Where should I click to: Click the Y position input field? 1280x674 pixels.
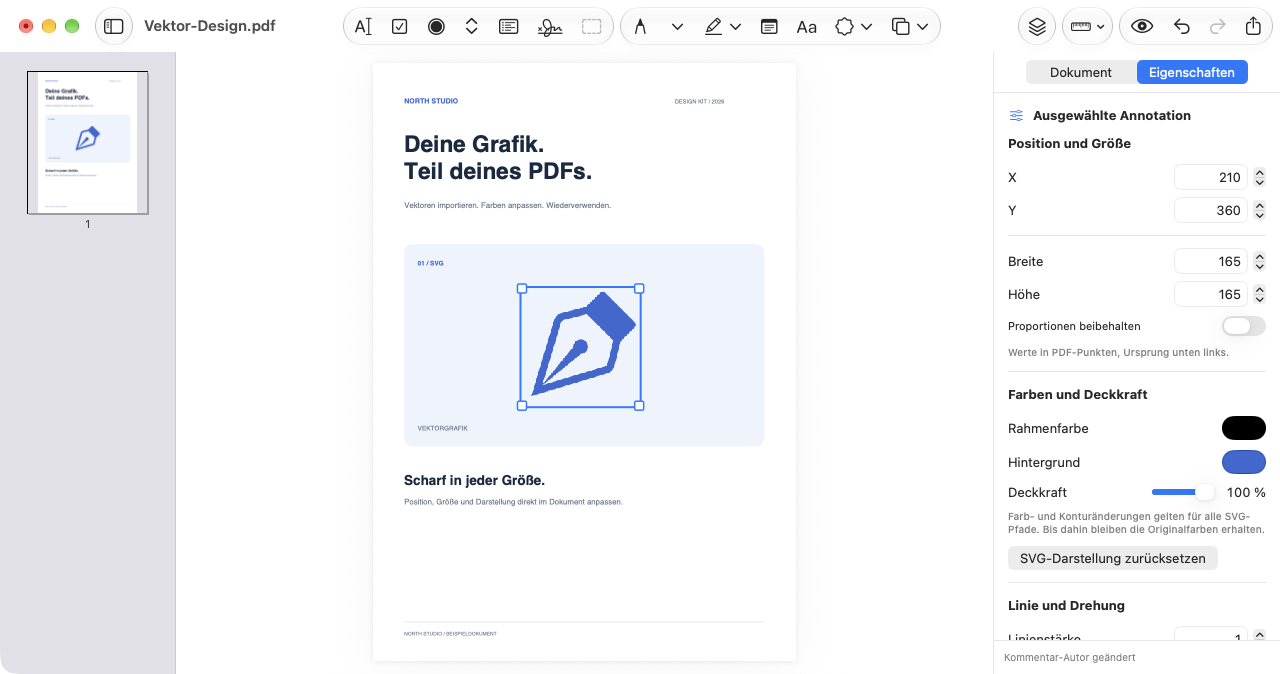click(x=1210, y=210)
